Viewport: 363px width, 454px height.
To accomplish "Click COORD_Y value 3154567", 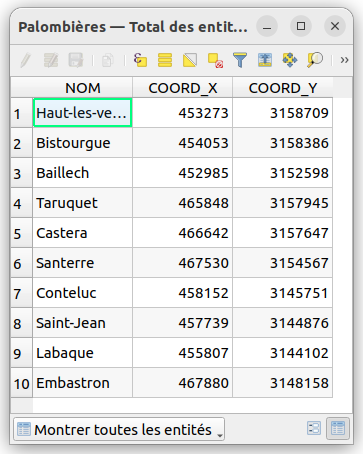I will (283, 263).
